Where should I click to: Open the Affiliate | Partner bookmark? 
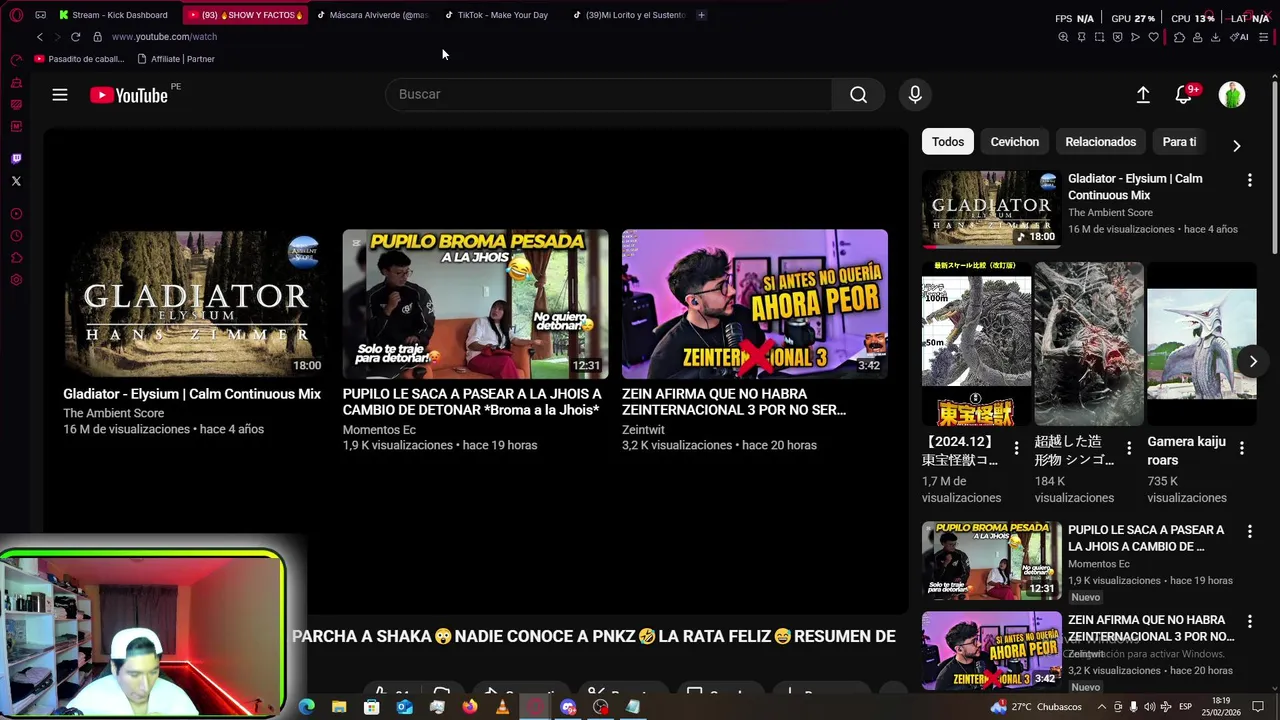pos(176,59)
